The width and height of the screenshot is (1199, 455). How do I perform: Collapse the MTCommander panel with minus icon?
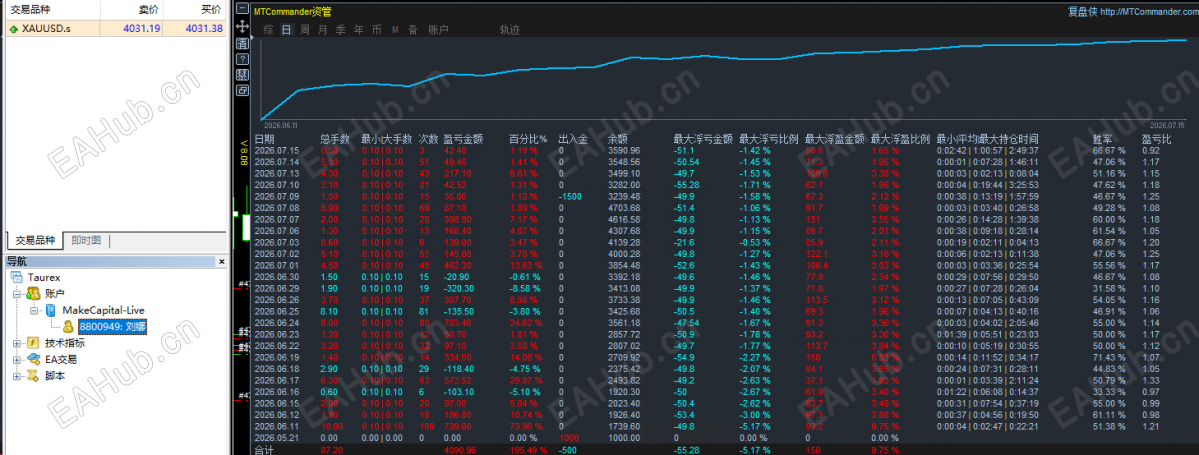242,10
